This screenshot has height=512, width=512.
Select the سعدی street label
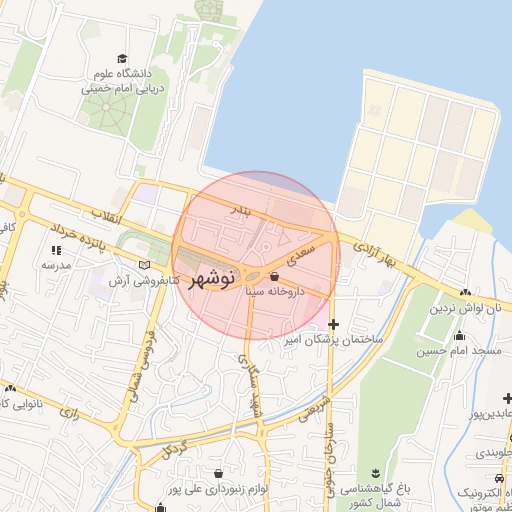pos(300,255)
